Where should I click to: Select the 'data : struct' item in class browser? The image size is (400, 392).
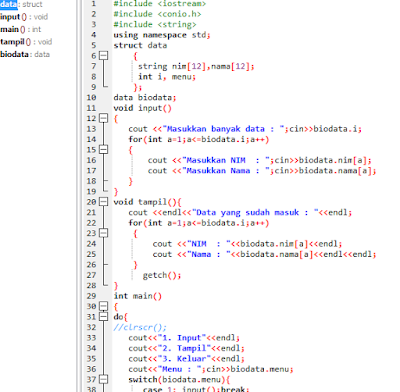click(21, 4)
